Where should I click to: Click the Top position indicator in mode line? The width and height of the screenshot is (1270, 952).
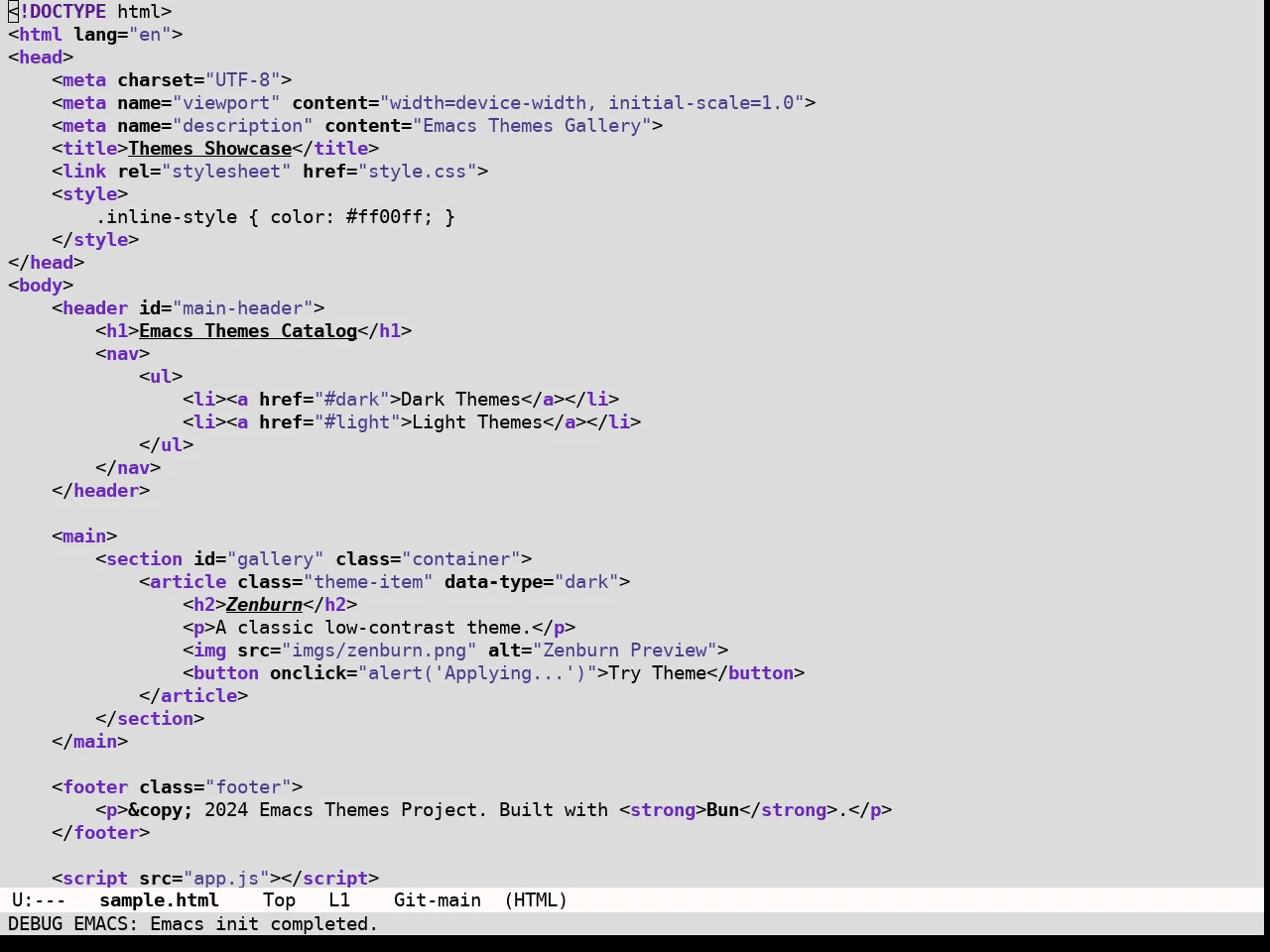click(x=279, y=900)
